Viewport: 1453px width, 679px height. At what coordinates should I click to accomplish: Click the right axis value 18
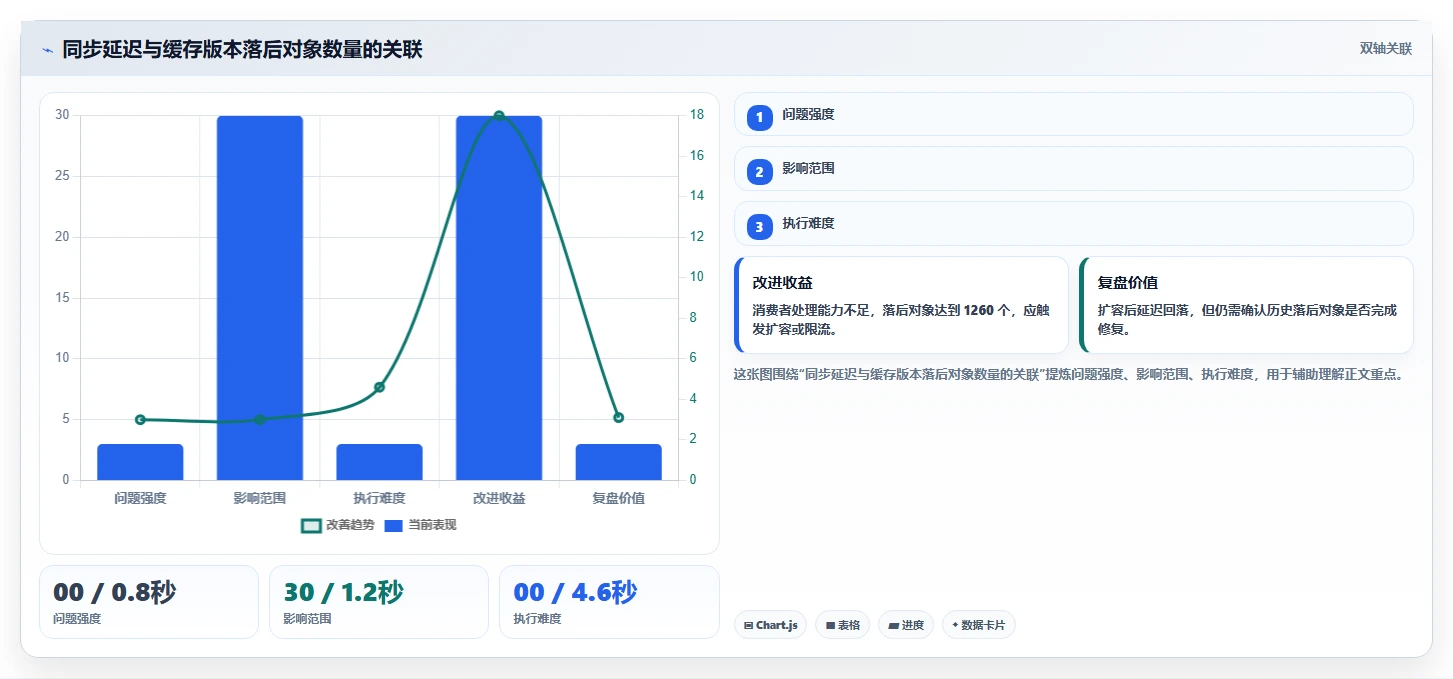coord(696,115)
